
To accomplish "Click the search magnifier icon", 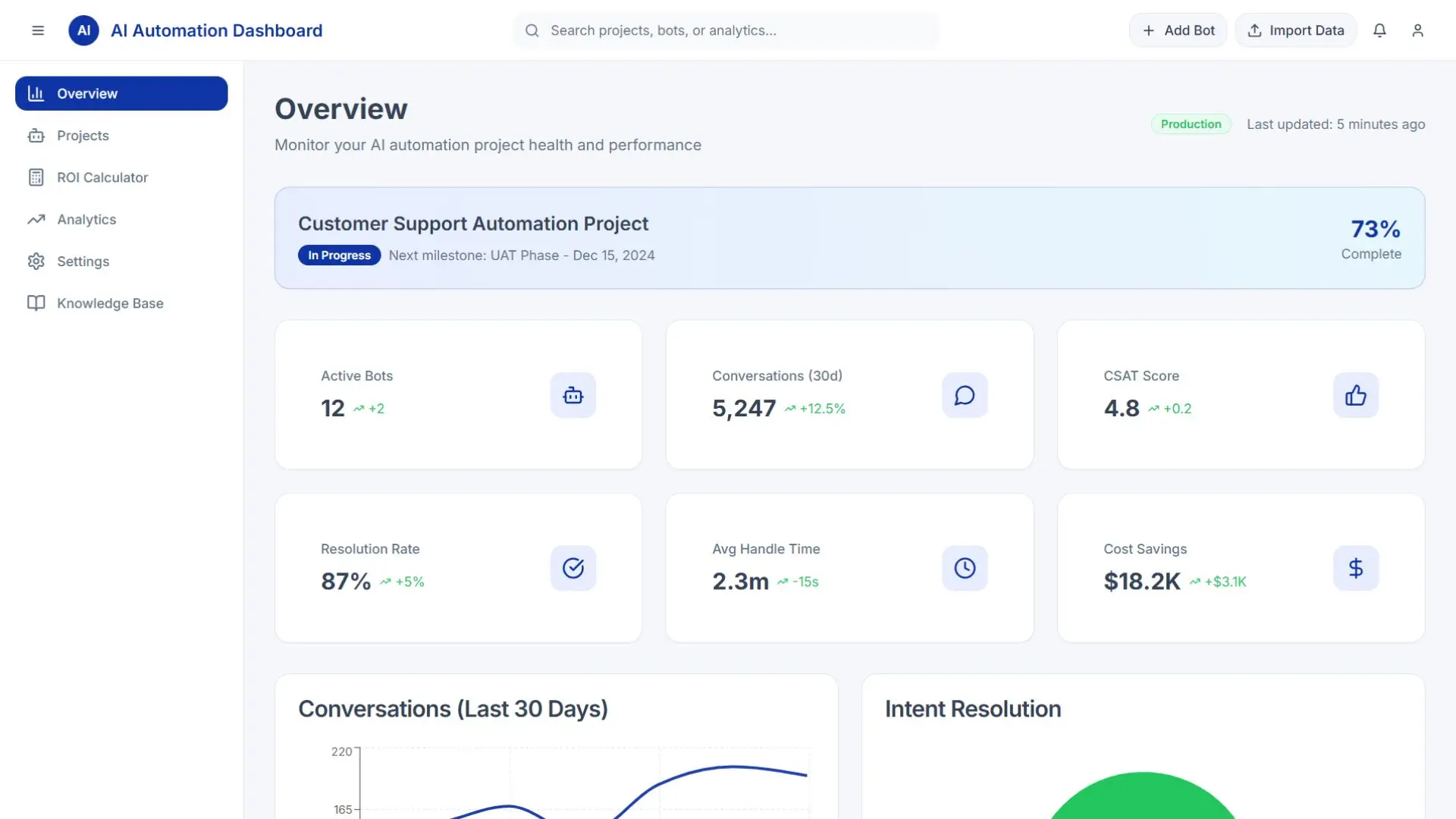I will pyautogui.click(x=532, y=30).
